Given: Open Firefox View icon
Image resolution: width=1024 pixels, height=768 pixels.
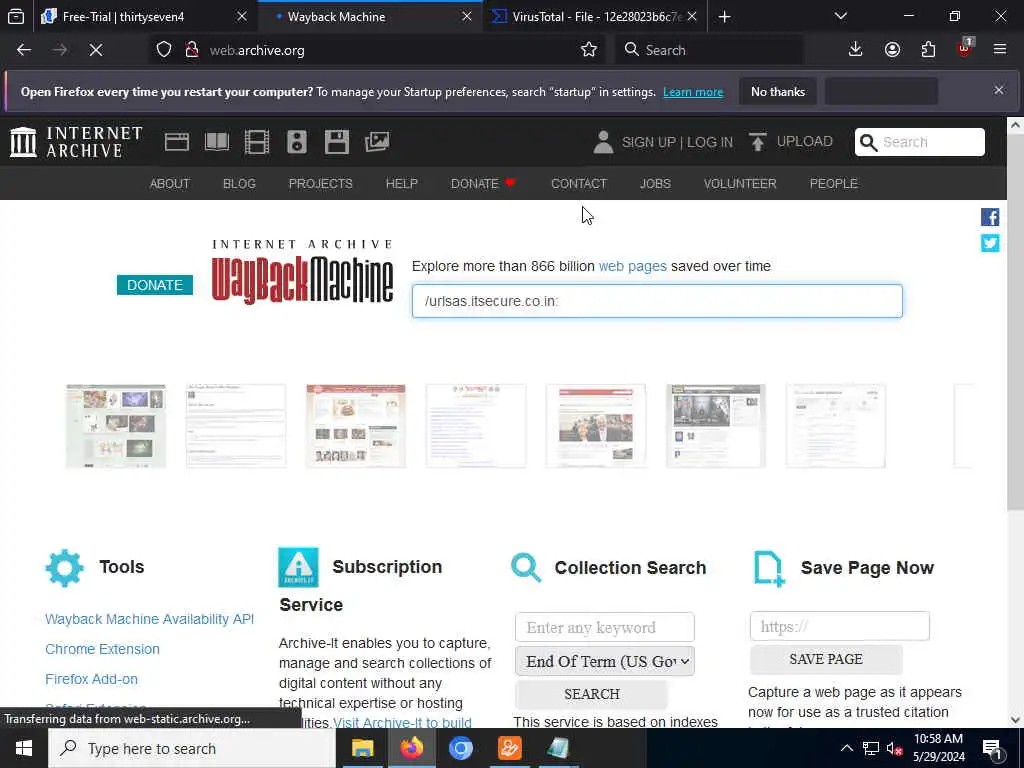Looking at the screenshot, I should (x=16, y=16).
